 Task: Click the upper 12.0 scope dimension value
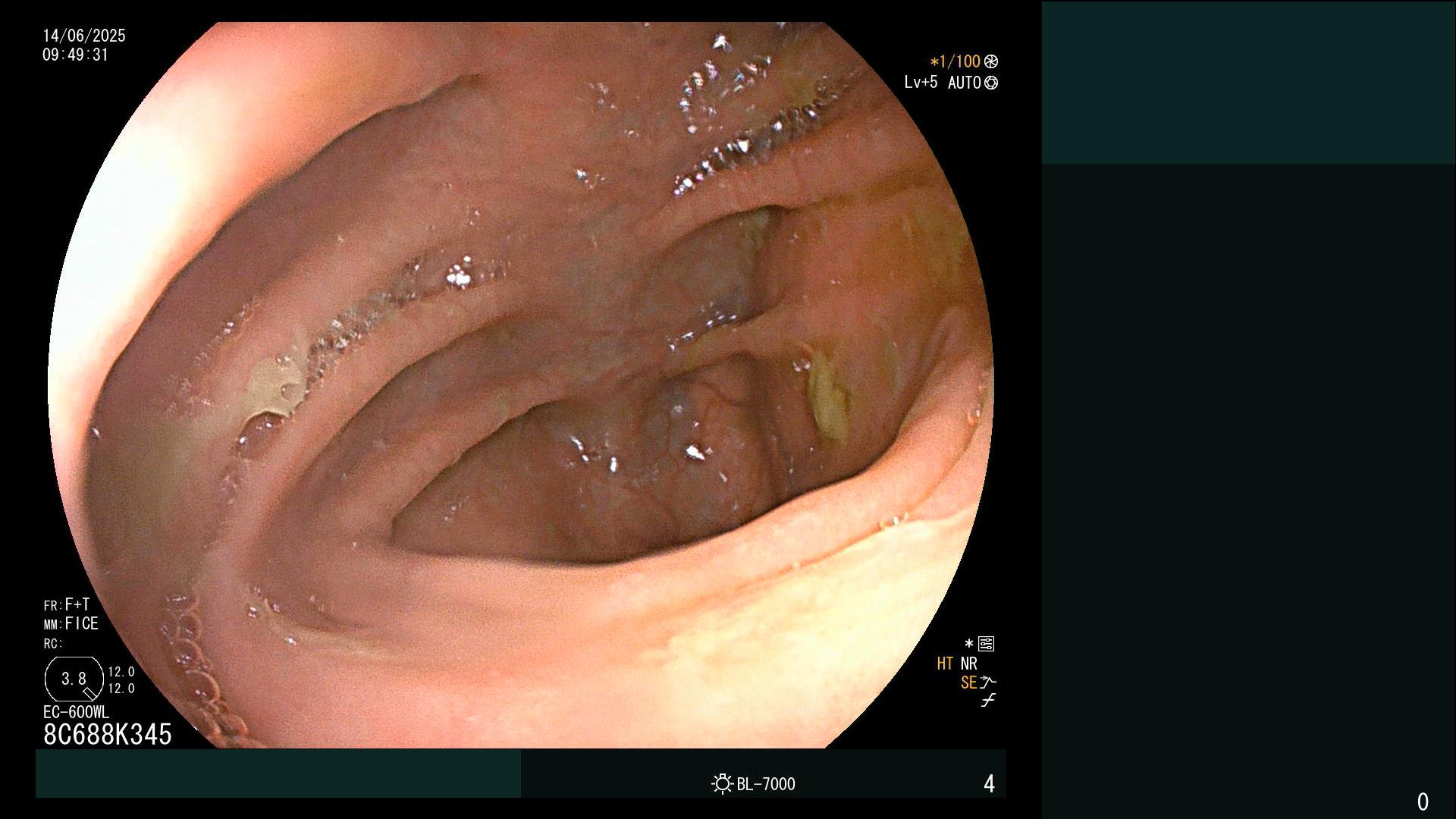(121, 672)
